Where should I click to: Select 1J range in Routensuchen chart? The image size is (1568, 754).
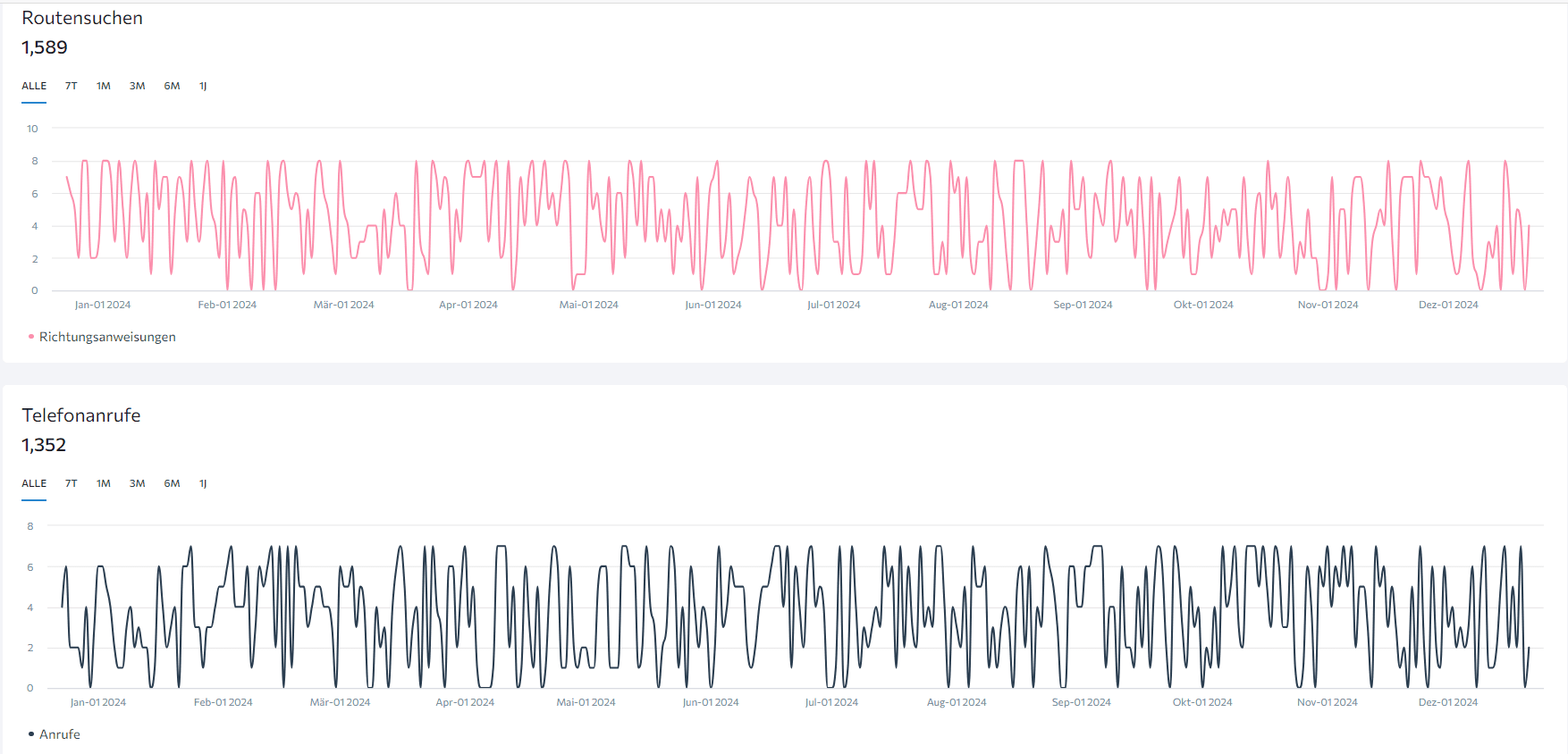203,86
